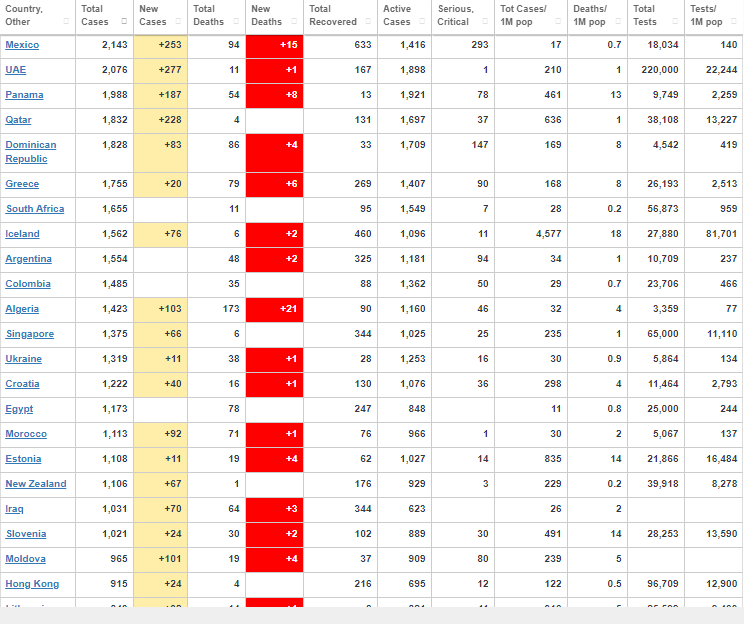Image resolution: width=744 pixels, height=624 pixels.
Task: Open the Moldova country link
Action: point(26,559)
